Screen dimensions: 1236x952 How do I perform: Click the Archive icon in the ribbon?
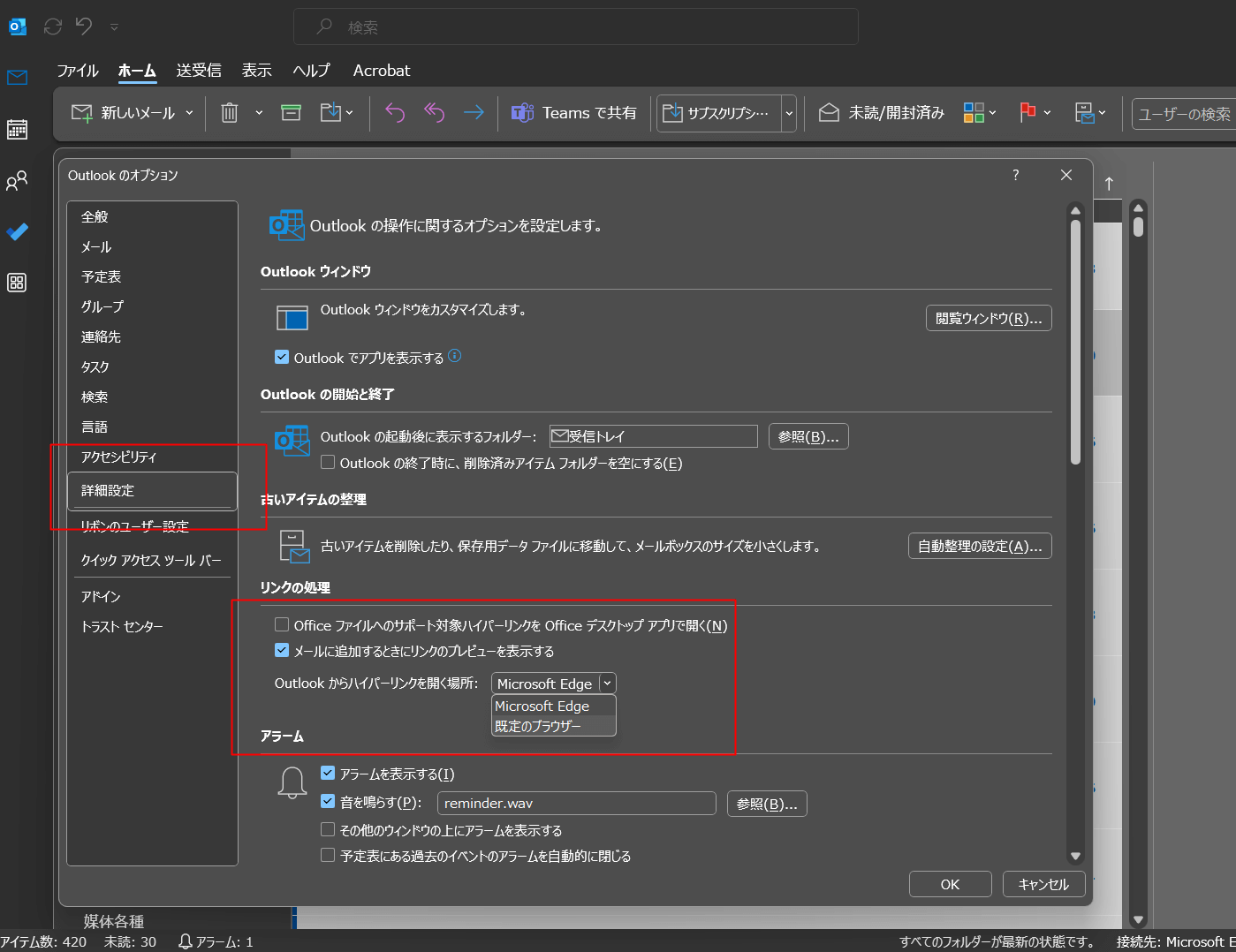tap(291, 113)
